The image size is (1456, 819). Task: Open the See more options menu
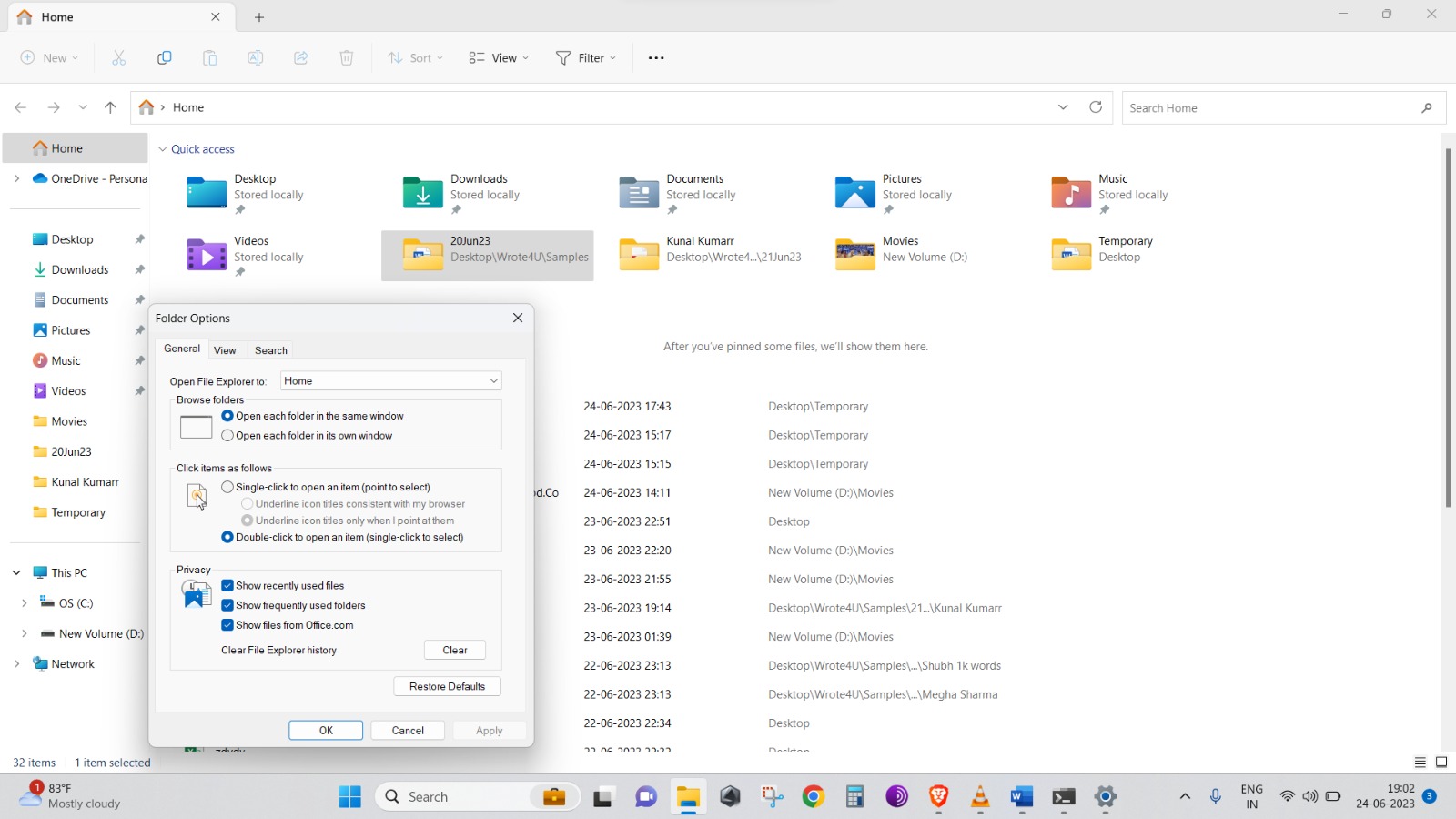[x=656, y=58]
